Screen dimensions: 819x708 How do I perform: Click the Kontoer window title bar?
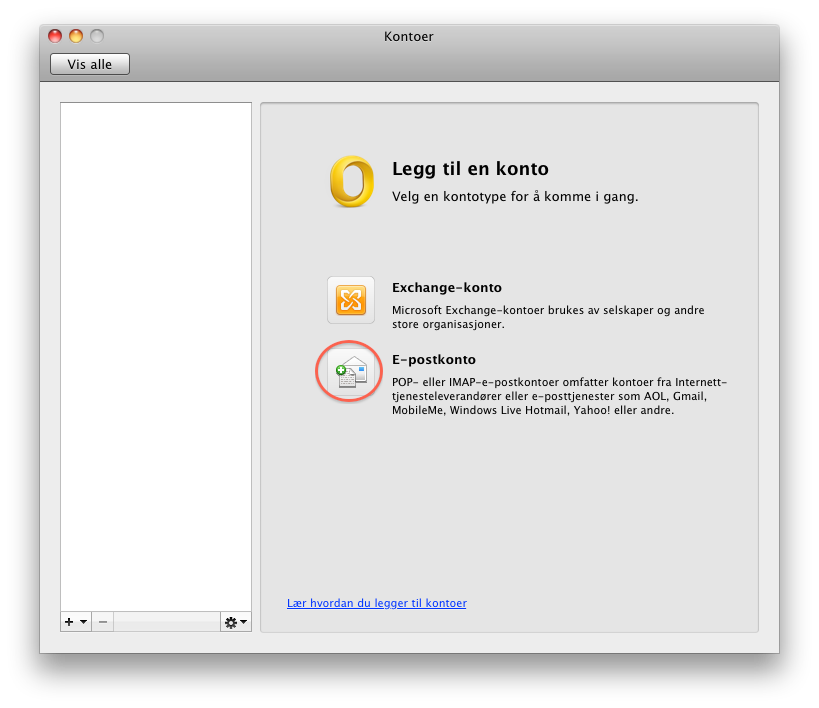(408, 37)
